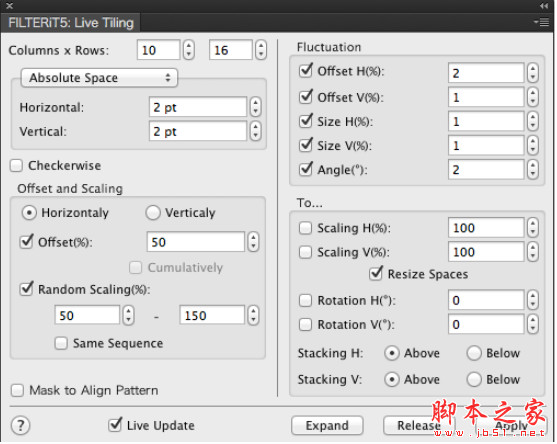557x444 pixels.
Task: Toggle the Cumulatively checkbox
Action: pyautogui.click(x=136, y=267)
